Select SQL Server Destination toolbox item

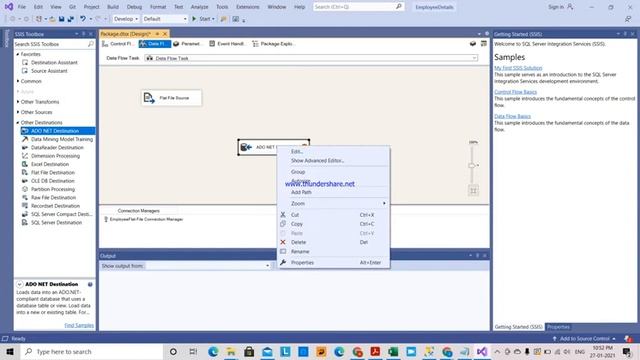point(58,223)
